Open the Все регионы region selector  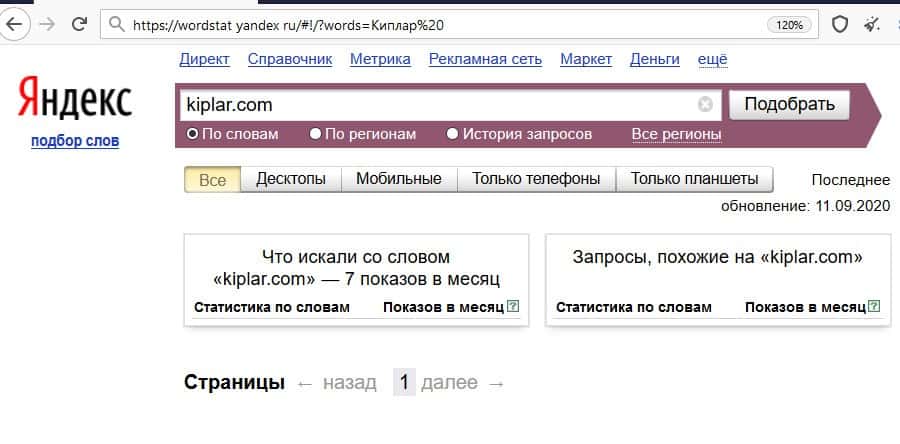(676, 135)
